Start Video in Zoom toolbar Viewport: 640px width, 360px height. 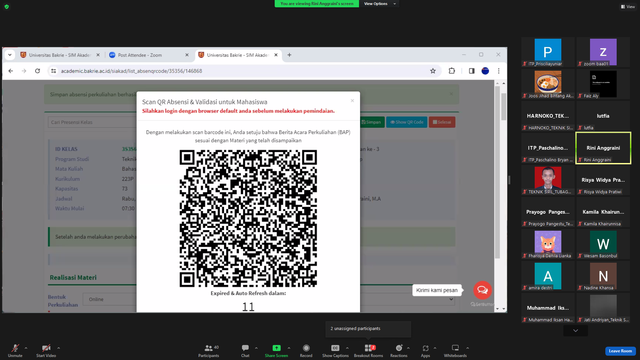click(x=46, y=350)
